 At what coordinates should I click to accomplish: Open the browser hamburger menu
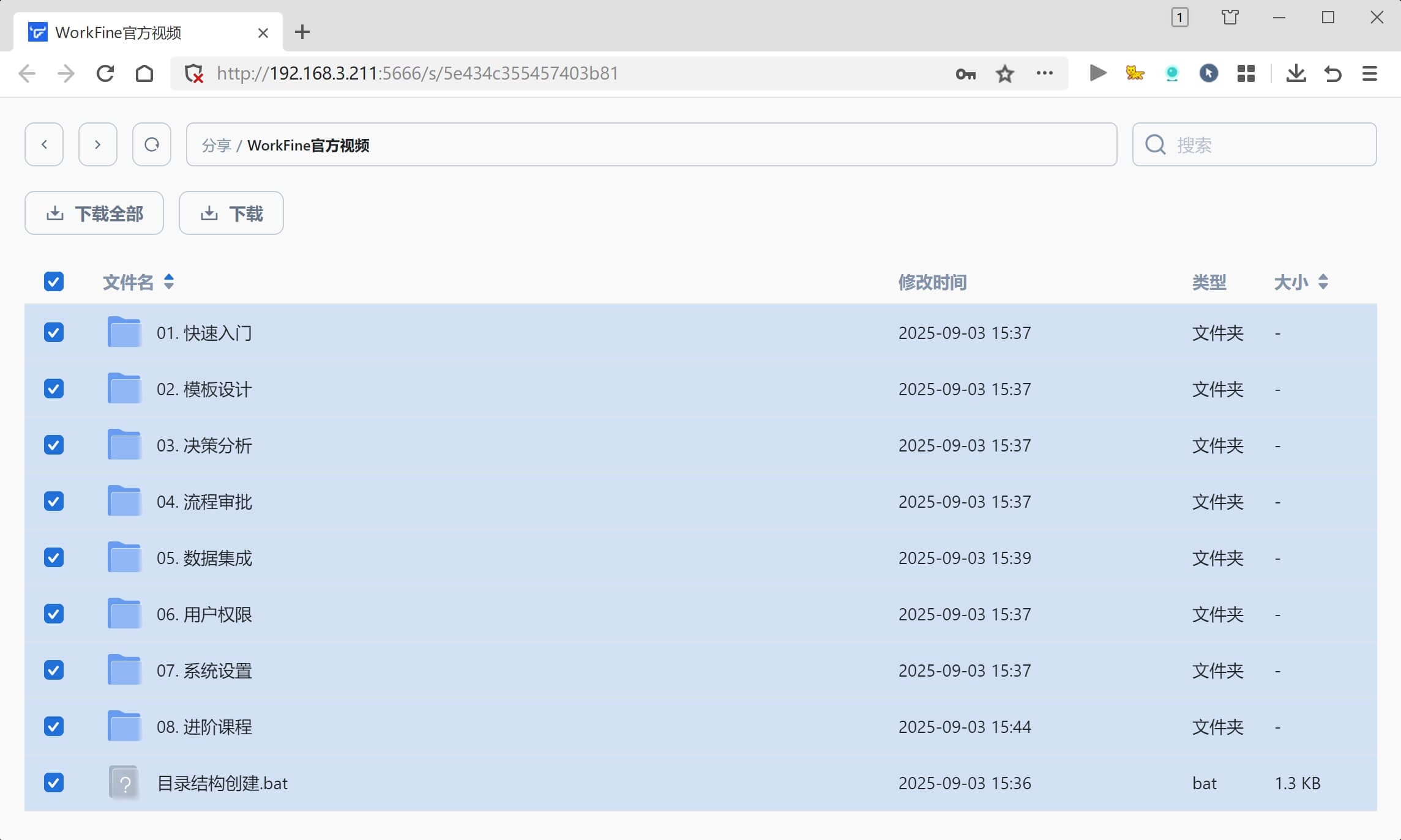click(x=1370, y=73)
